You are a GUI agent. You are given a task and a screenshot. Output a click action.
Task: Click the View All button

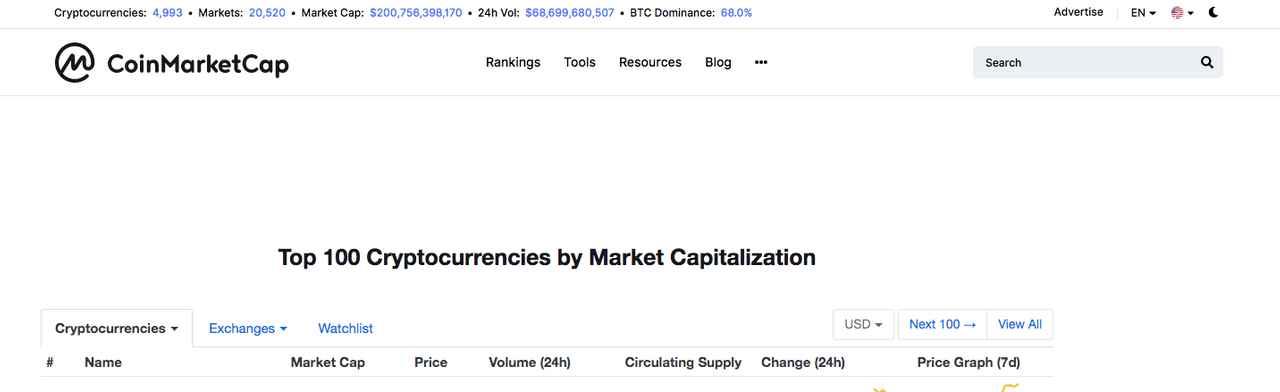[1020, 324]
